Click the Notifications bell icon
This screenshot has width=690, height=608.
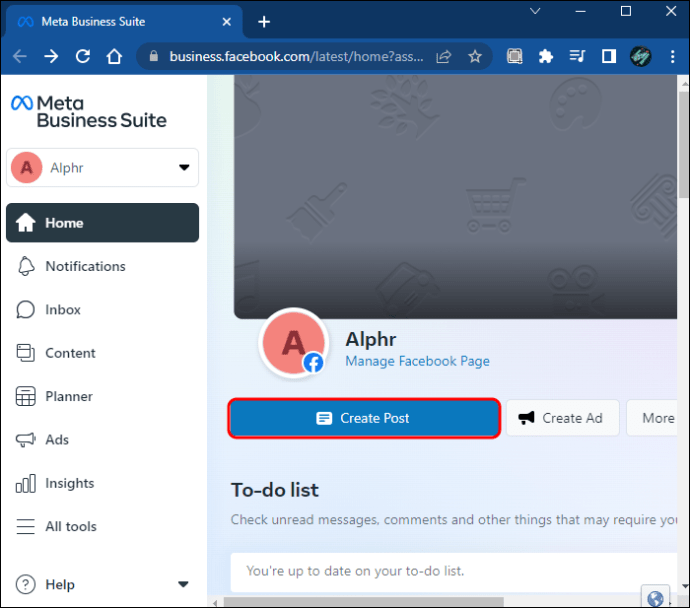[26, 266]
